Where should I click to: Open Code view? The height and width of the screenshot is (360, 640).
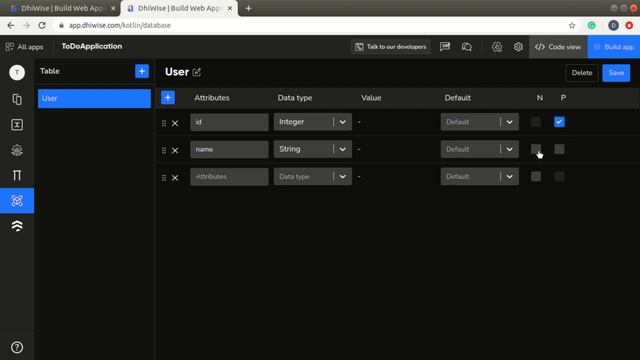tap(558, 47)
